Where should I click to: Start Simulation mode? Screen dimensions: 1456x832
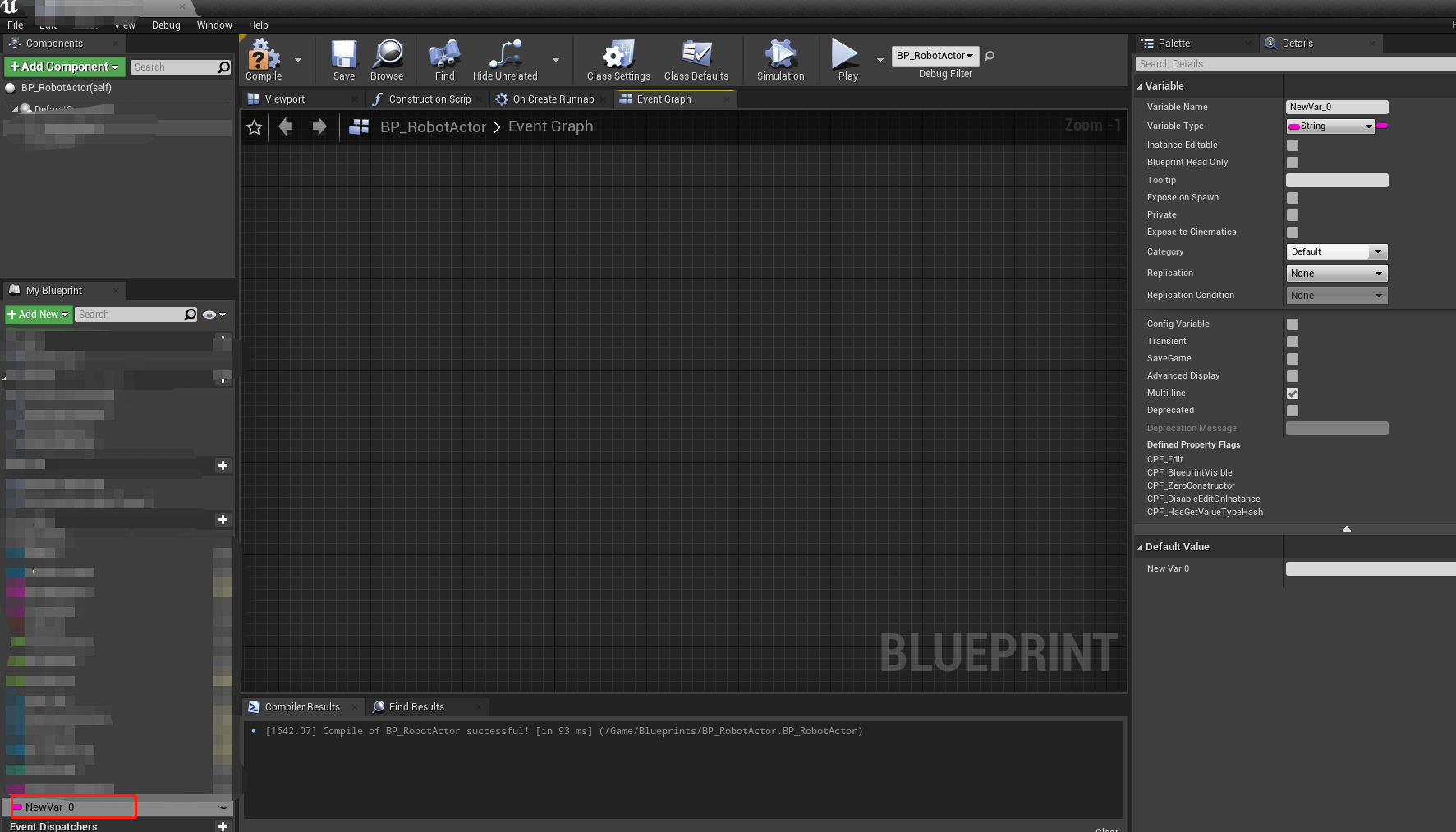[x=780, y=60]
